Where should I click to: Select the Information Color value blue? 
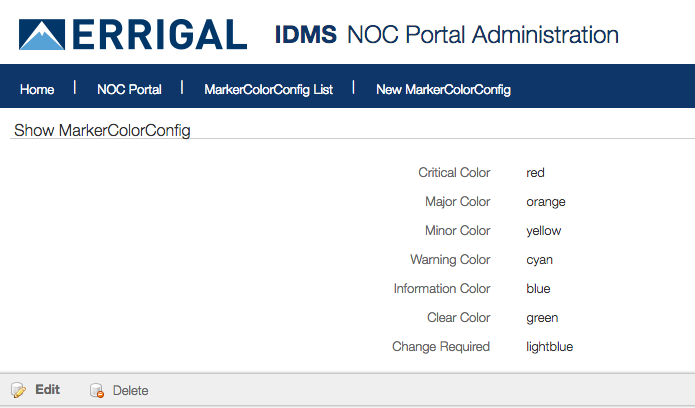pyautogui.click(x=538, y=288)
